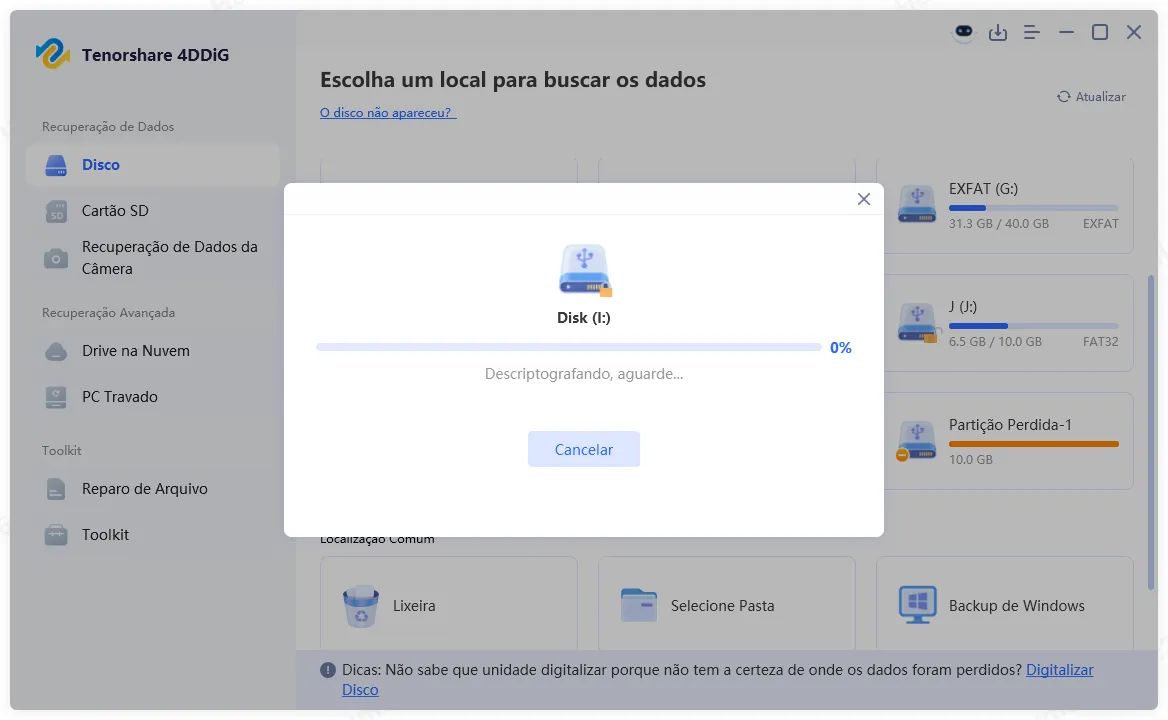
Task: Click Atualizar to refresh drives
Action: (1091, 96)
